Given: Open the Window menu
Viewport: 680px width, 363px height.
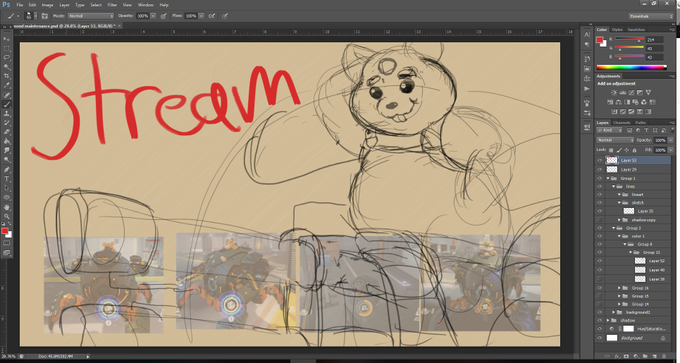Looking at the screenshot, I should coord(145,5).
